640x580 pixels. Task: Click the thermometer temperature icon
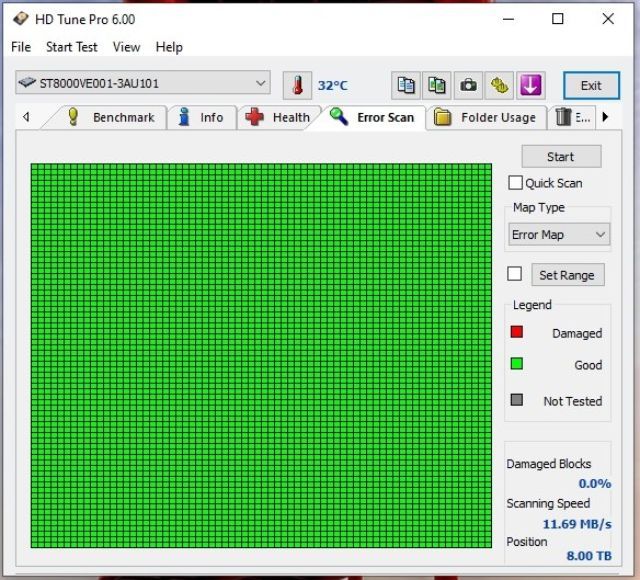pos(298,86)
